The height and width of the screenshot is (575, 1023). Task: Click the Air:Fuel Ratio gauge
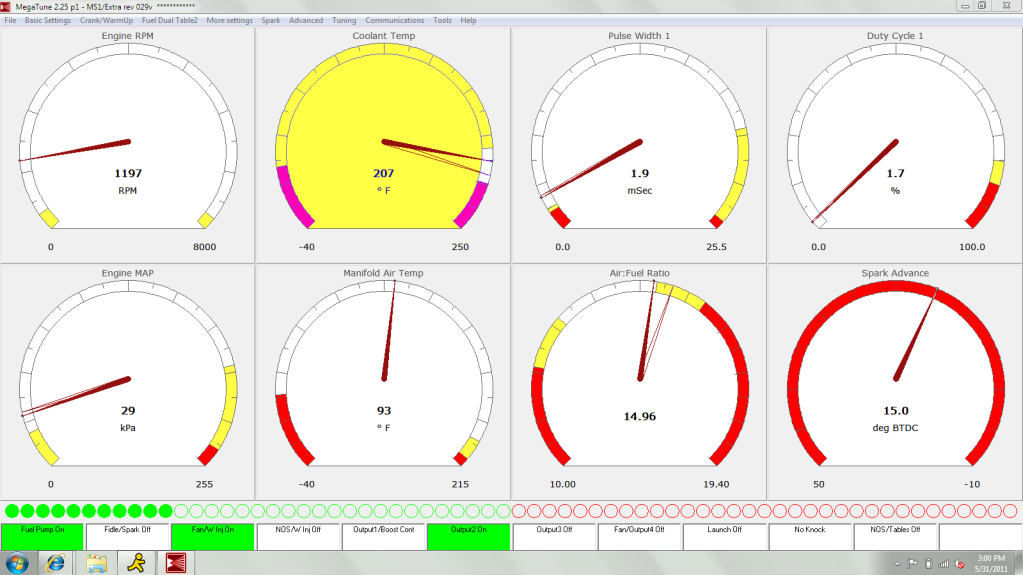(x=639, y=382)
